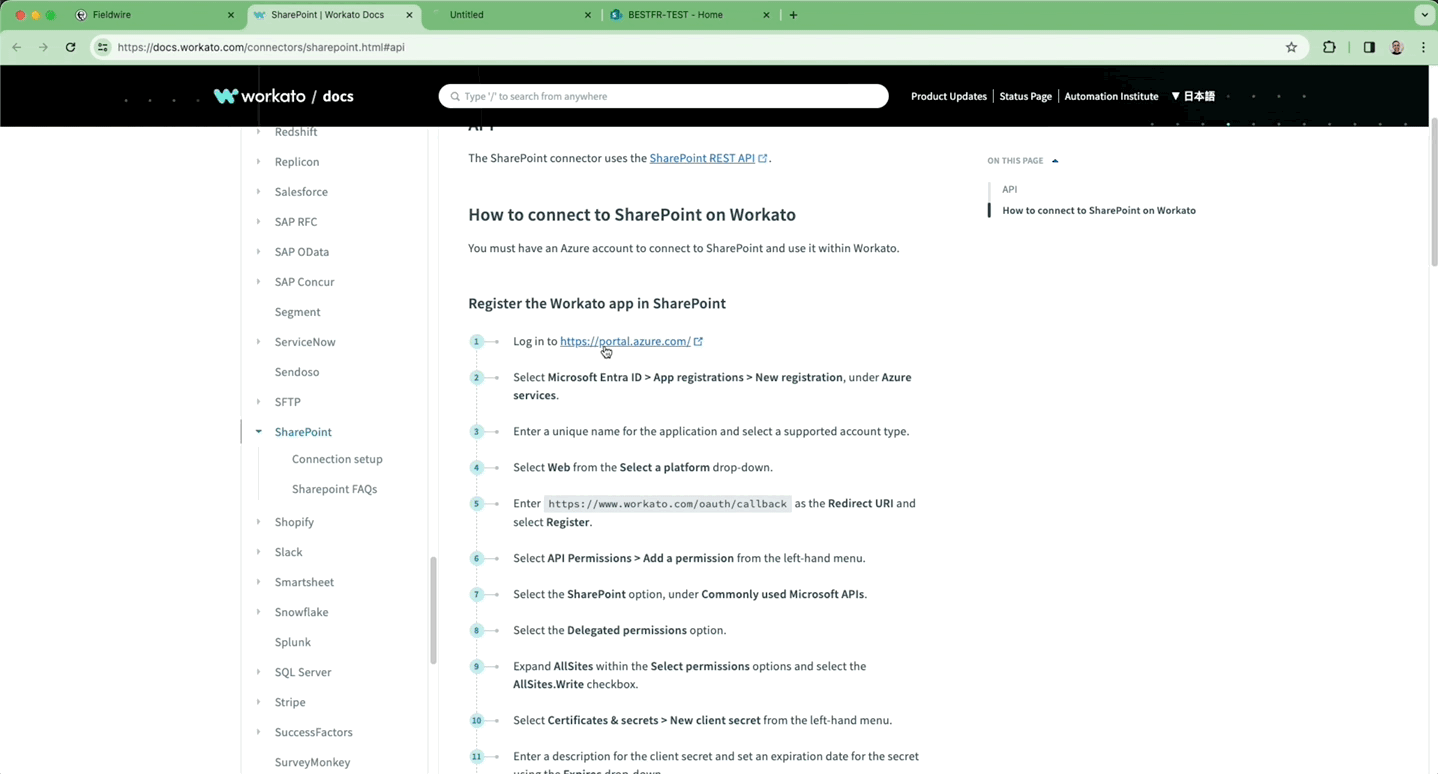Open the browser extensions puzzle icon
The image size is (1438, 774).
pyautogui.click(x=1329, y=47)
